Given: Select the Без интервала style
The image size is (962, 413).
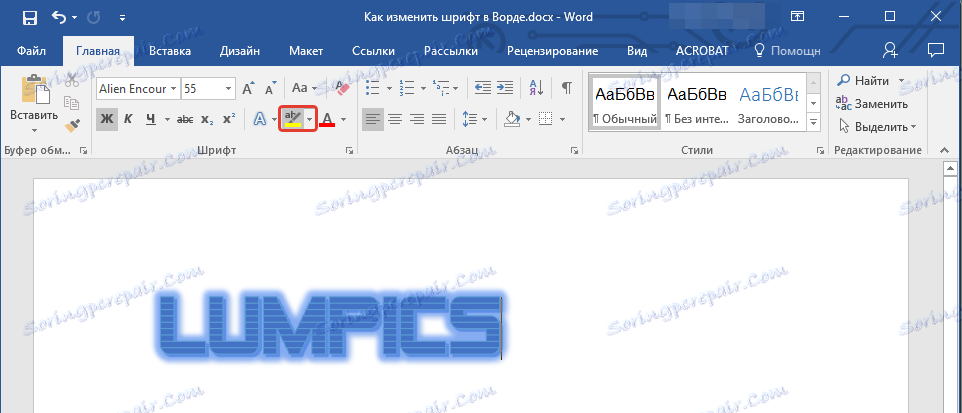Looking at the screenshot, I should pos(697,102).
